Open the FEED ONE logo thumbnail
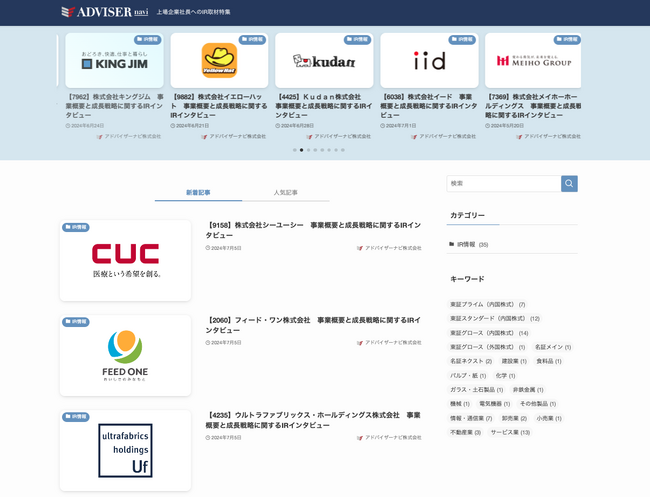Image resolution: width=650 pixels, height=497 pixels. 125,355
